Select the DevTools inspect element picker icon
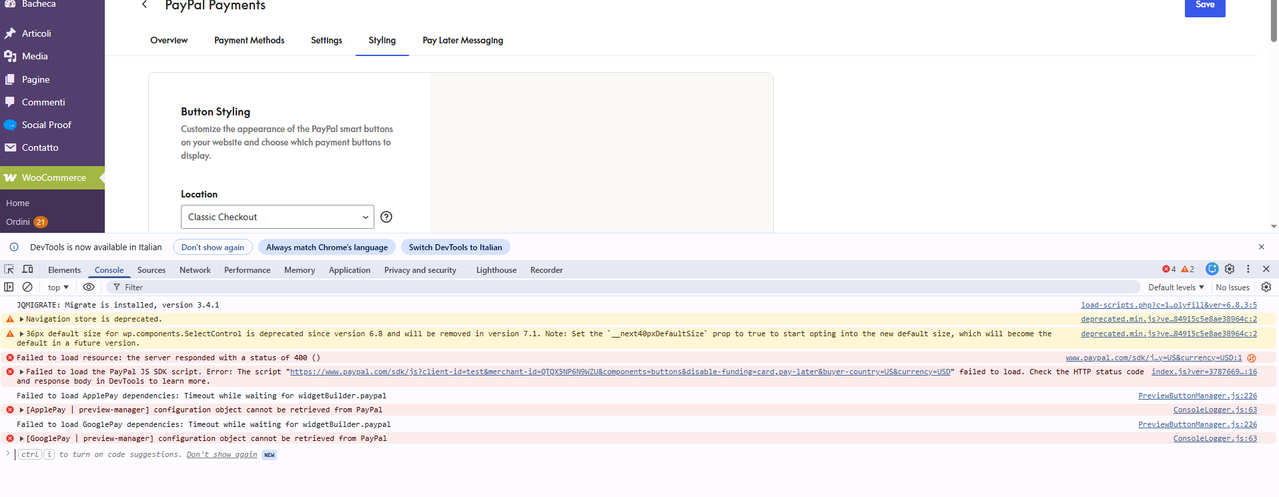The image size is (1279, 497). 10,270
